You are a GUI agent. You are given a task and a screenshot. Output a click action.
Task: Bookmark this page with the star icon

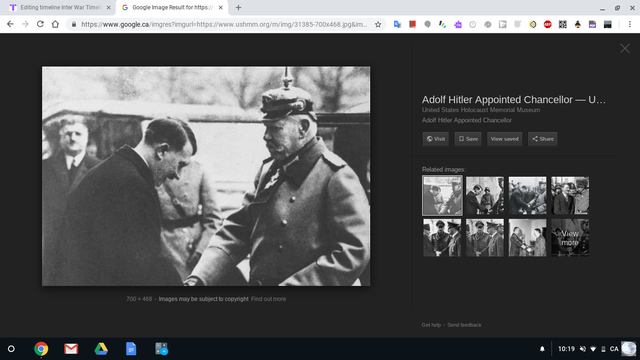(x=378, y=24)
